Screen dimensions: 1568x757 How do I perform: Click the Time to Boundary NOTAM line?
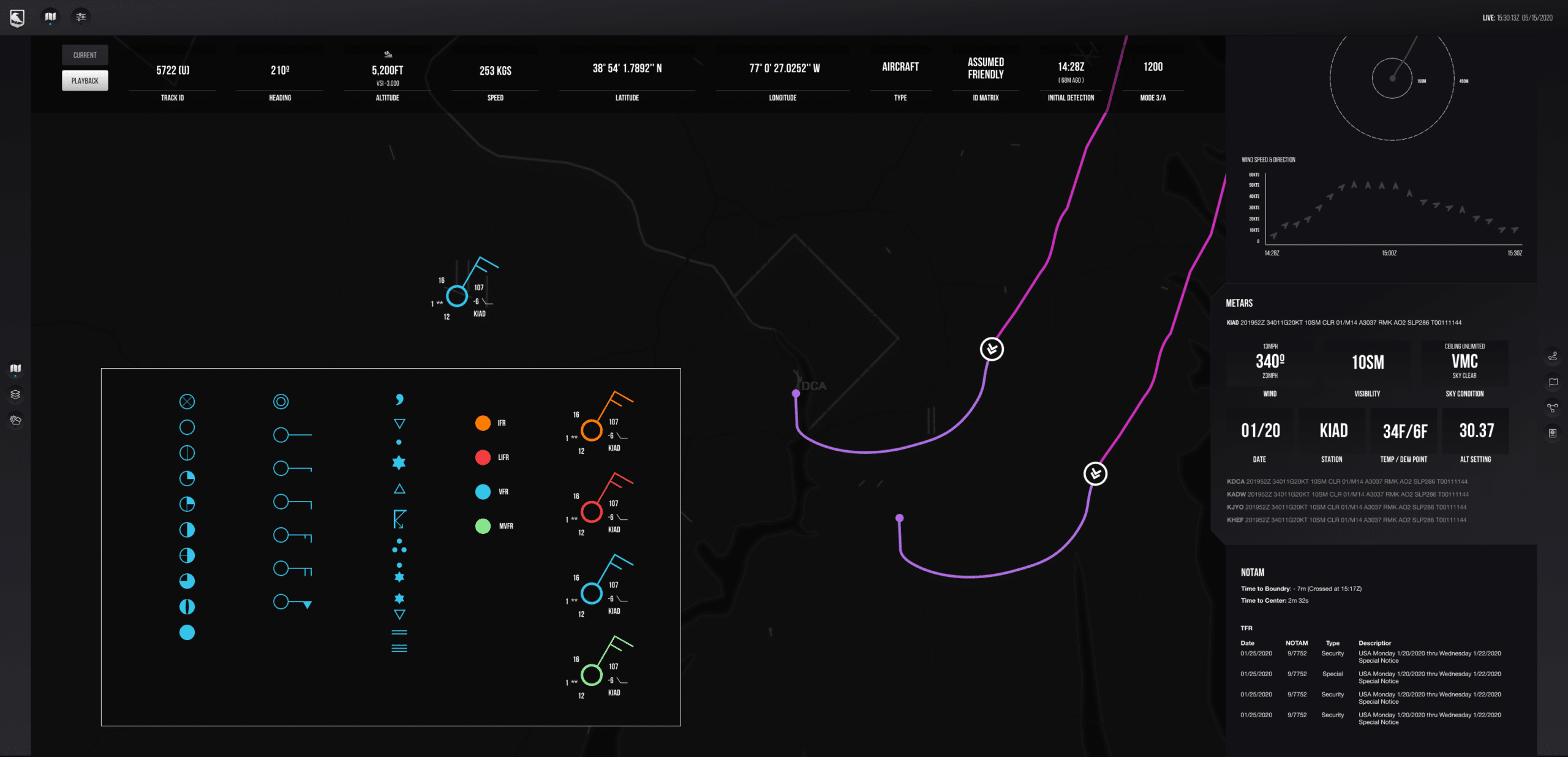point(1301,589)
